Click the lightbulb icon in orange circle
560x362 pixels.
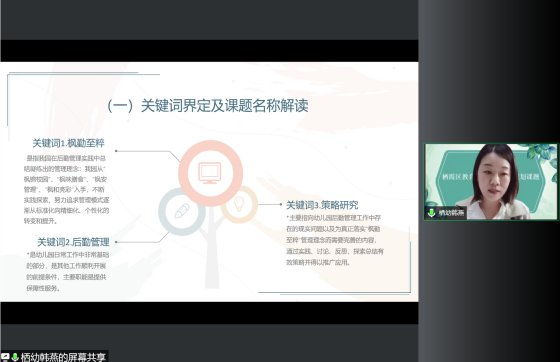(x=239, y=204)
